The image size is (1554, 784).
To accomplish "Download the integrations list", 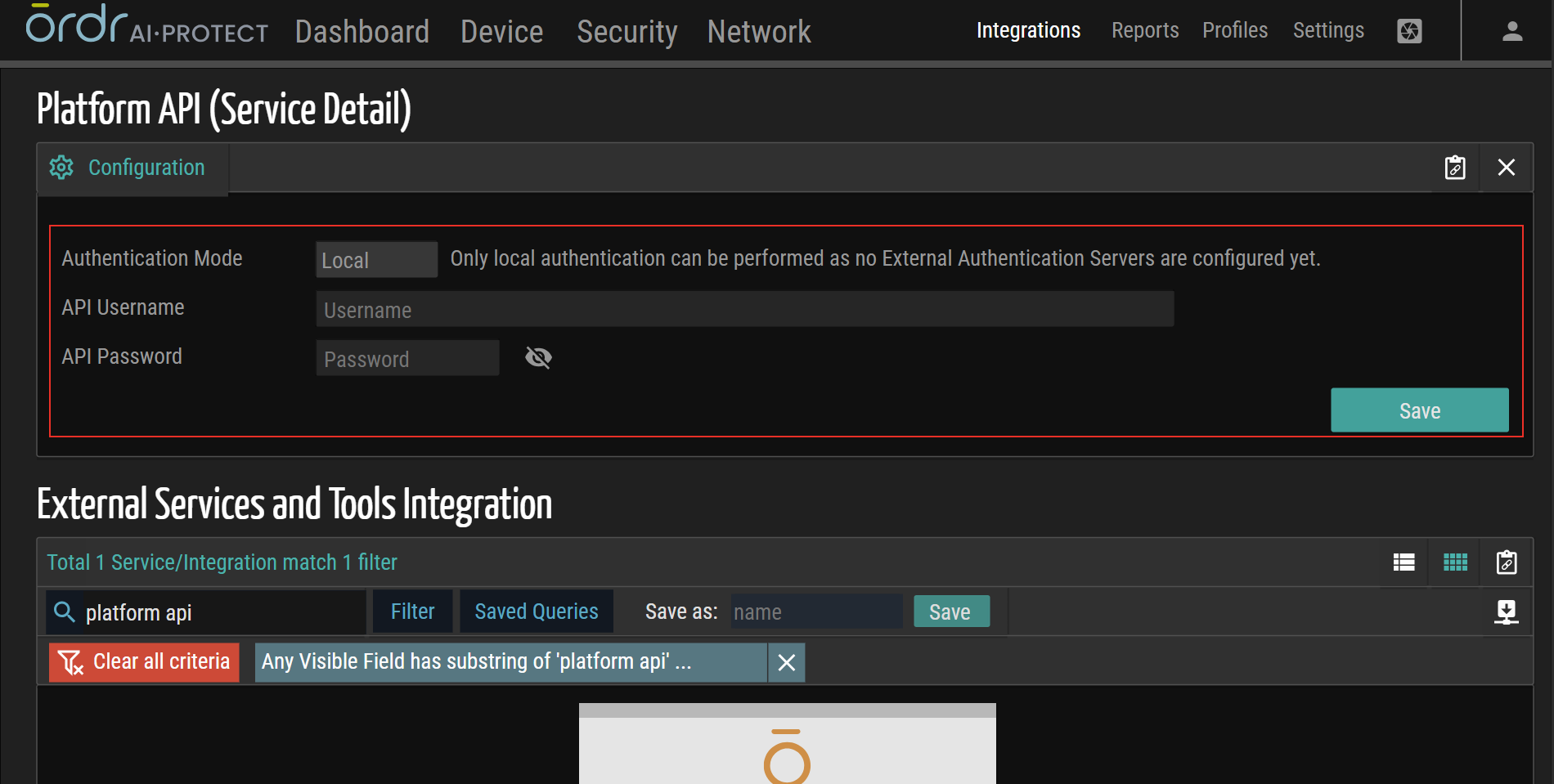I will (1506, 612).
